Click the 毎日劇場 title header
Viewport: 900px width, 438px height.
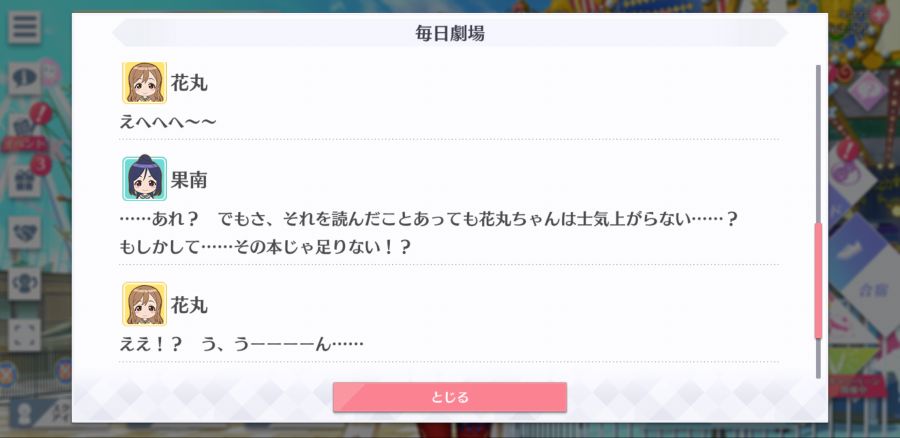(x=449, y=33)
